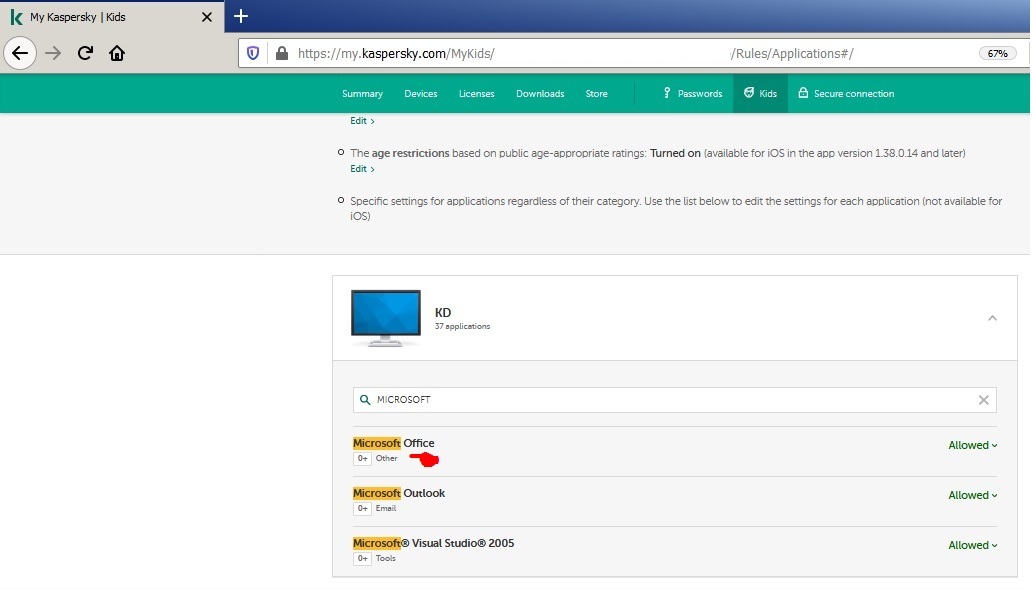Click the 37 applications count text

tap(462, 326)
